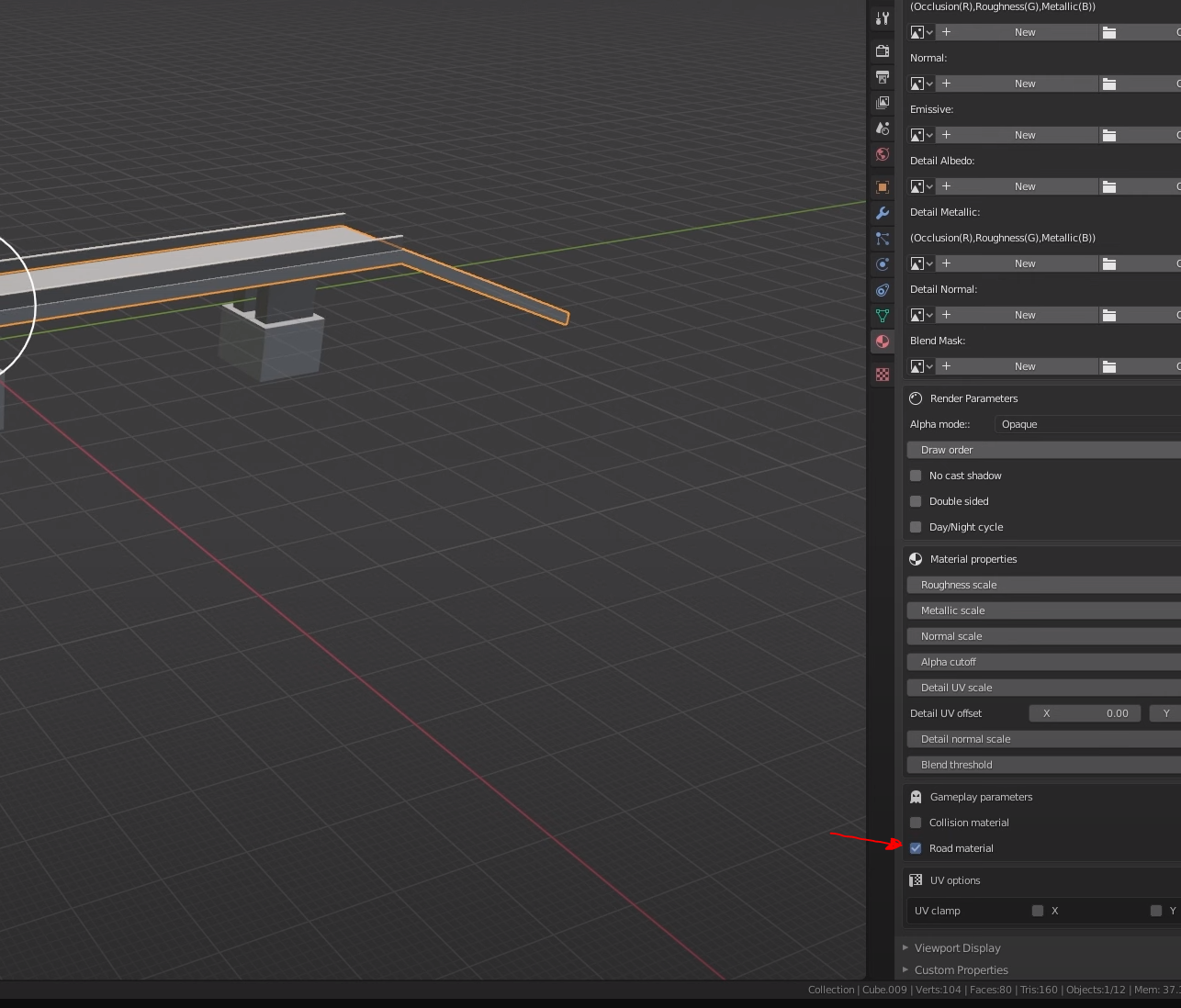Uncheck the Road material checkbox
Image resolution: width=1181 pixels, height=1008 pixels.
tap(916, 848)
